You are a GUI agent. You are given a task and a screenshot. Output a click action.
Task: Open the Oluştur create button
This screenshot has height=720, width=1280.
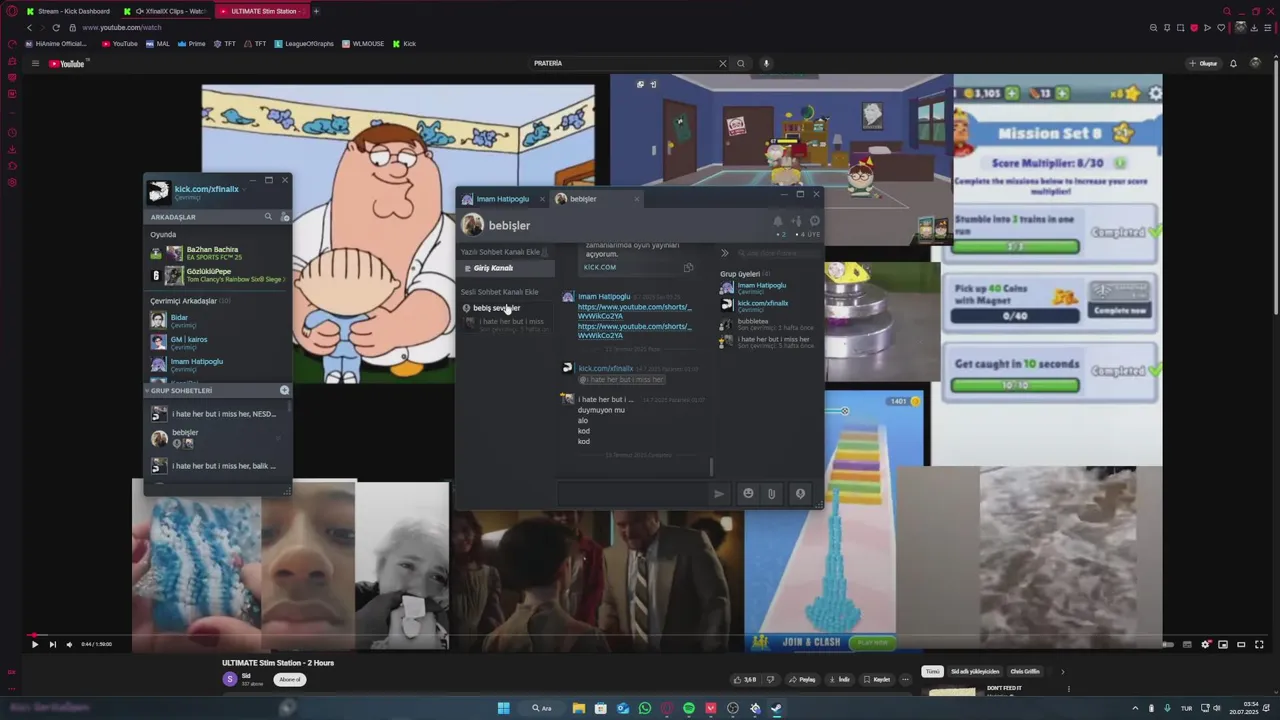point(1203,63)
